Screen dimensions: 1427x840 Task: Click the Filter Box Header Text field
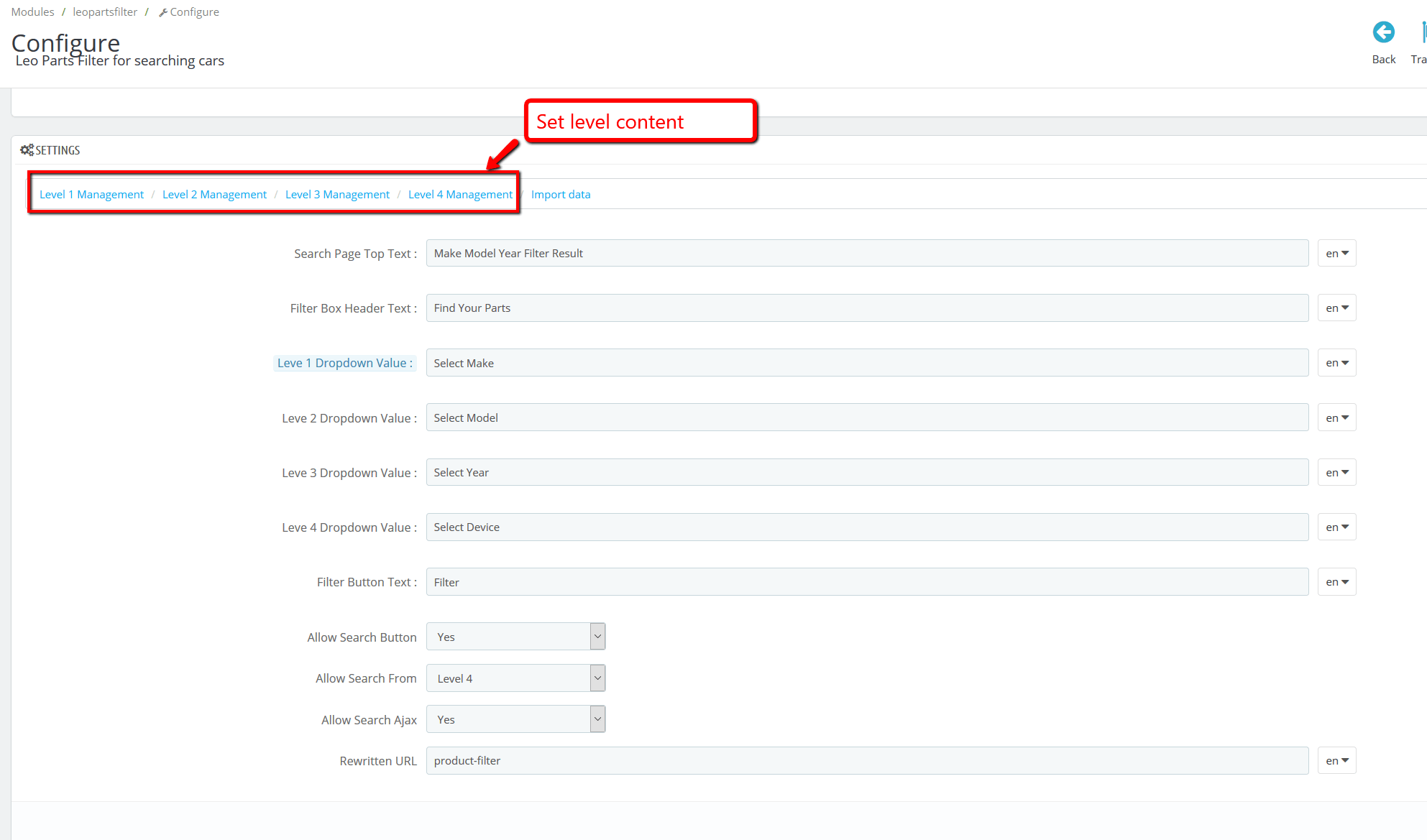pyautogui.click(x=866, y=308)
